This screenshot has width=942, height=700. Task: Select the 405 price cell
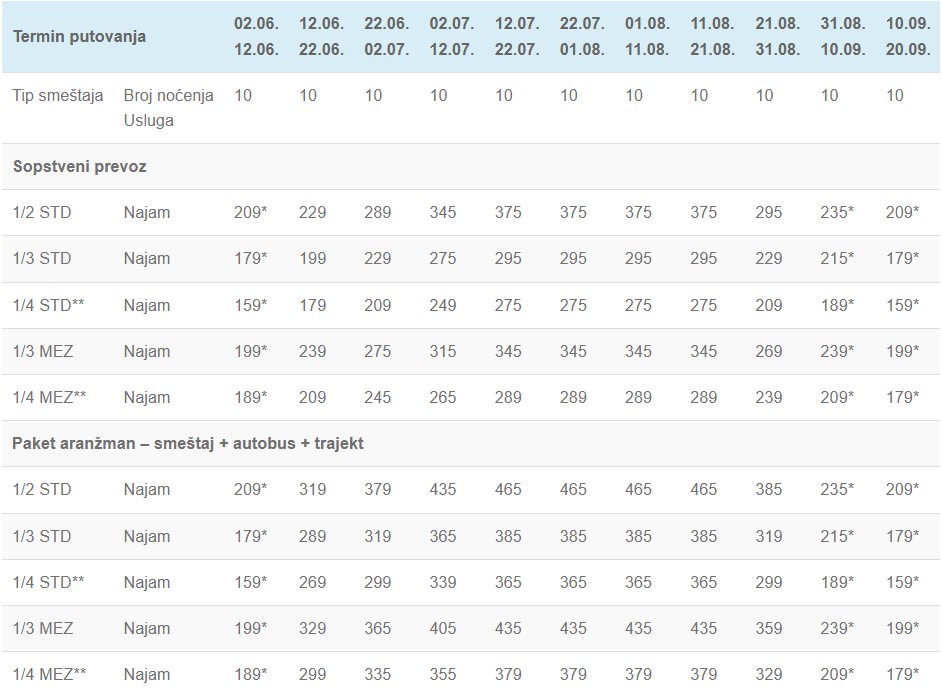click(442, 628)
